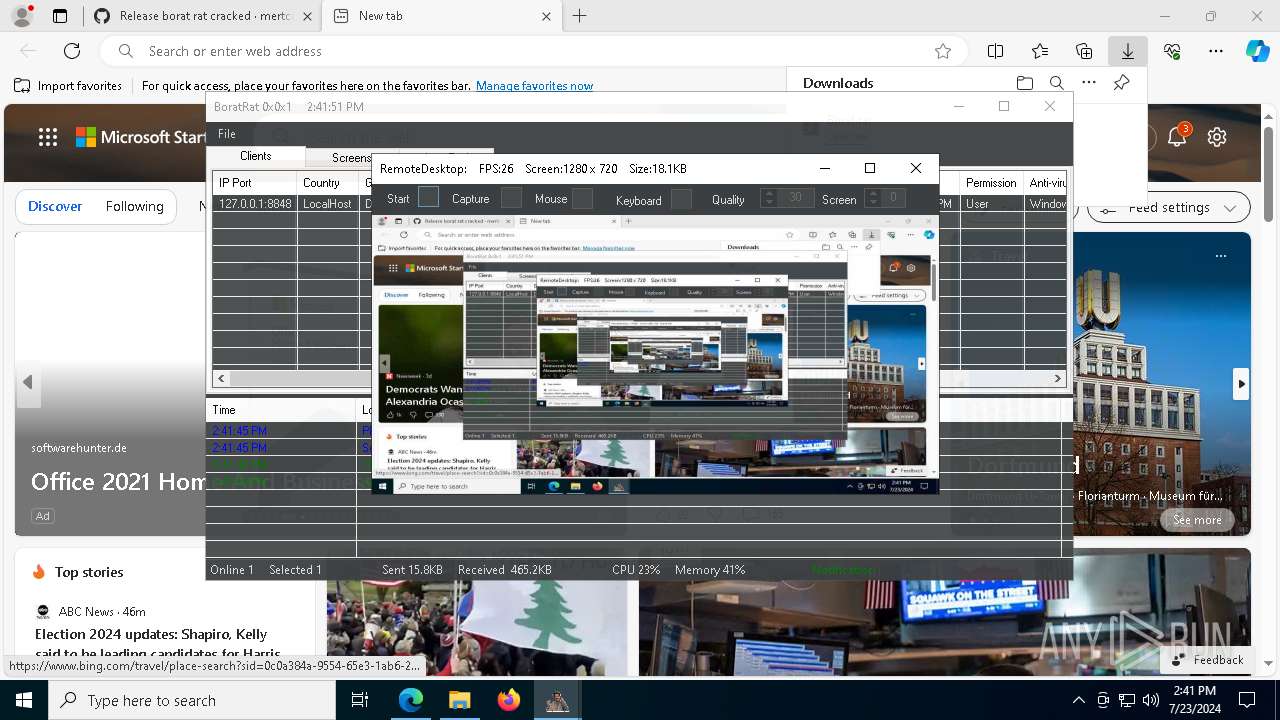The width and height of the screenshot is (1280, 720).
Task: Select the Following feed tab
Action: click(134, 206)
